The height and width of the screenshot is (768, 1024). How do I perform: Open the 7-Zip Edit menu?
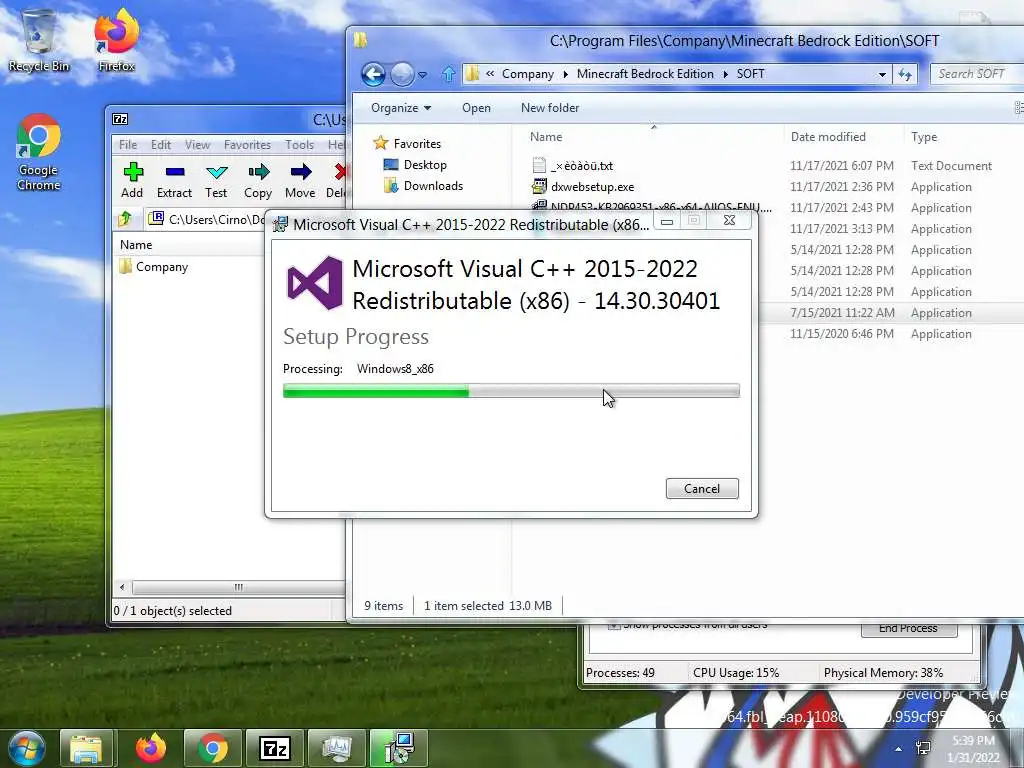(161, 144)
